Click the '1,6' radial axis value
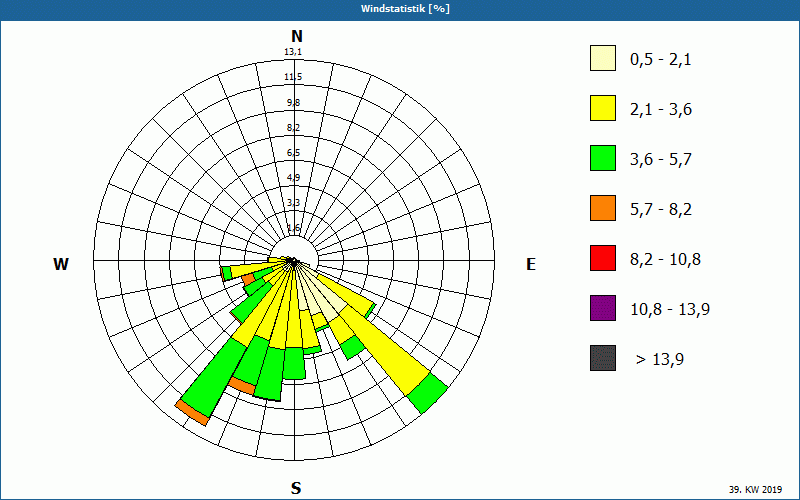The image size is (800, 500). (293, 228)
